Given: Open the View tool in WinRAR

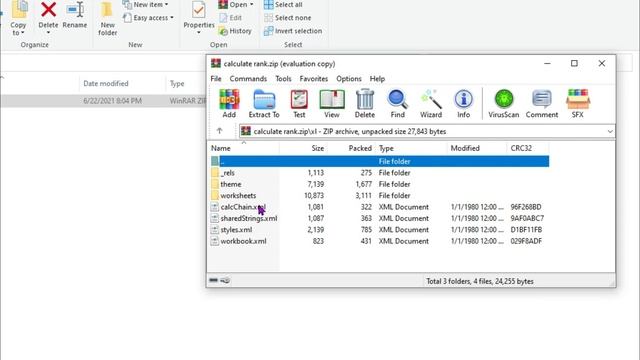Looking at the screenshot, I should pos(332,104).
